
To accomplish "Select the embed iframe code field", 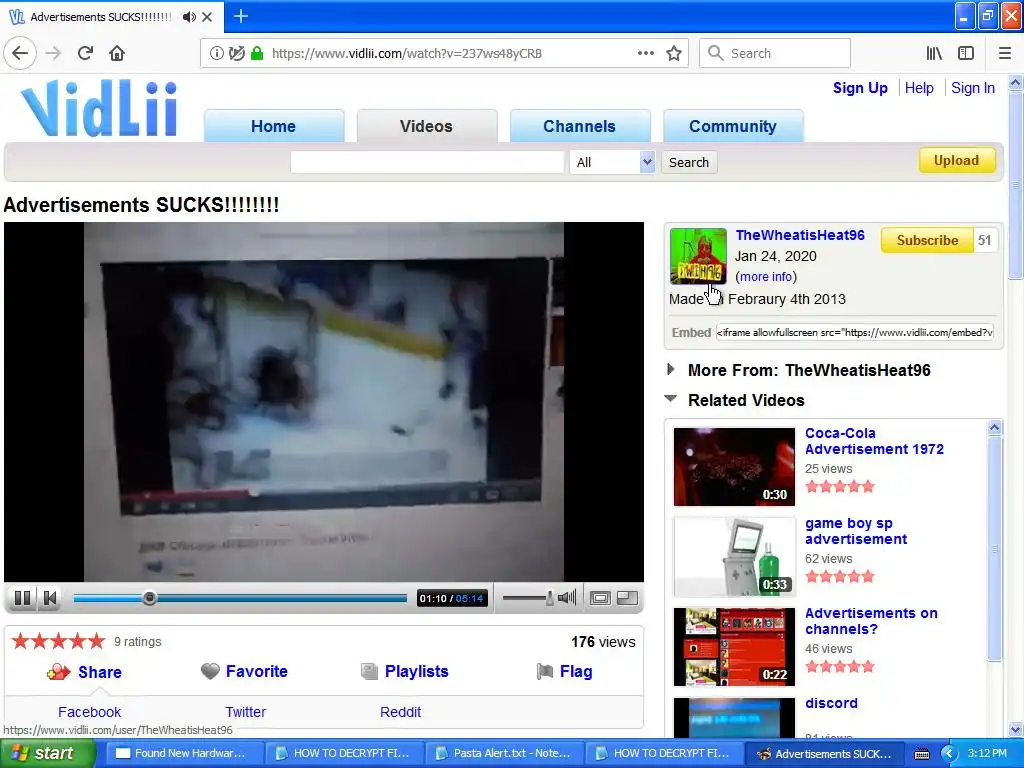I will tap(855, 332).
